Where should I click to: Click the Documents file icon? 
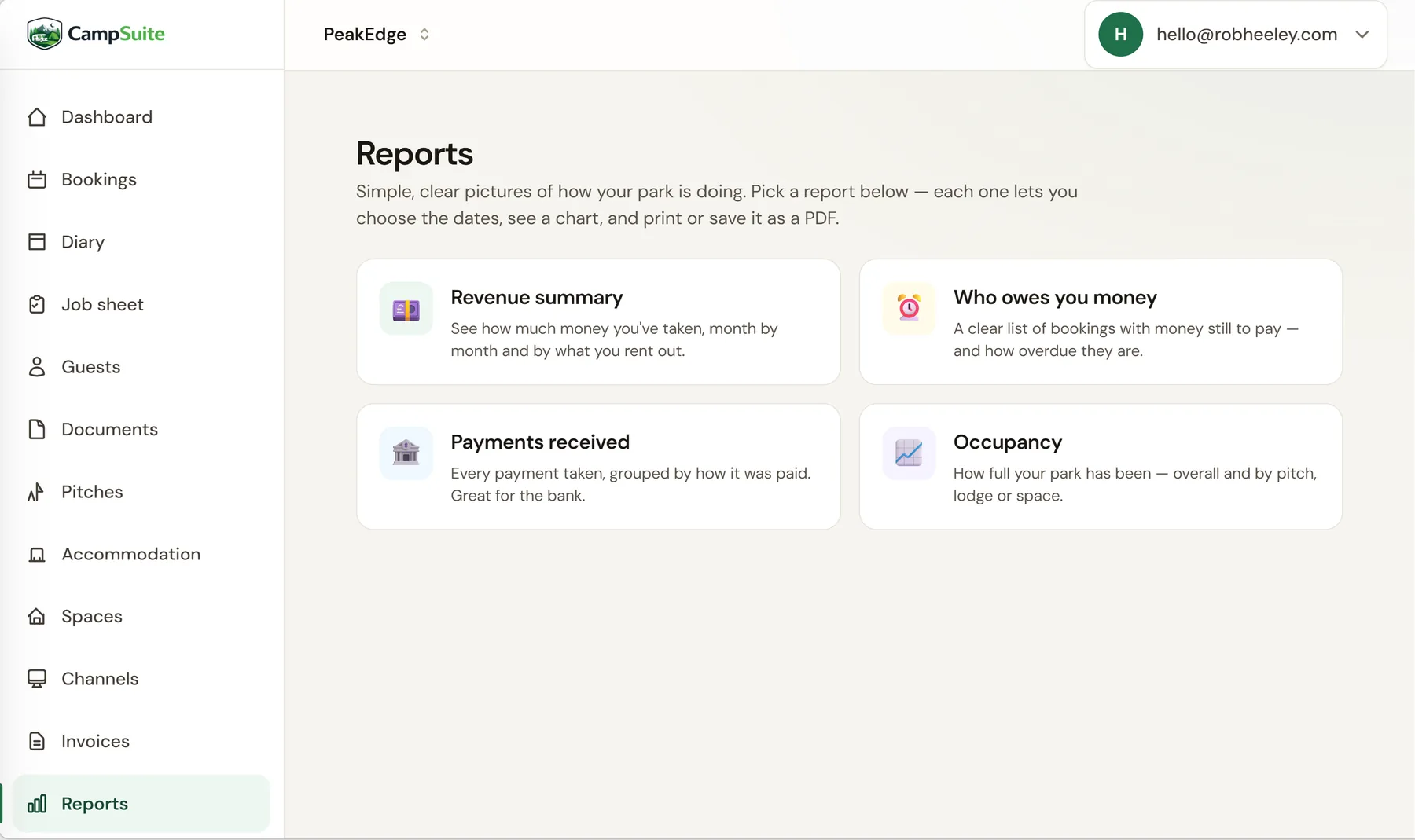(37, 429)
